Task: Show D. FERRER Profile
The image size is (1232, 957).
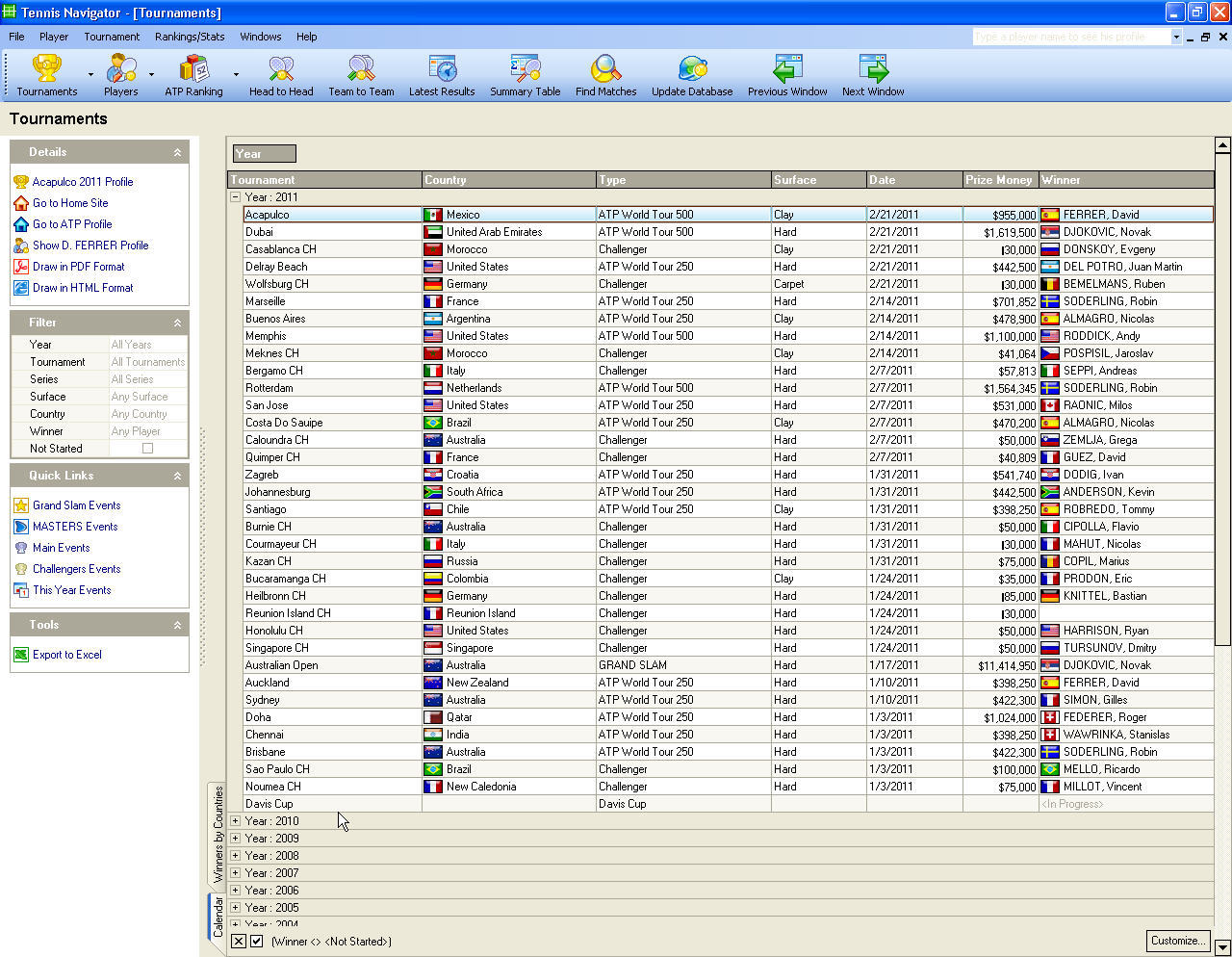Action: click(90, 246)
